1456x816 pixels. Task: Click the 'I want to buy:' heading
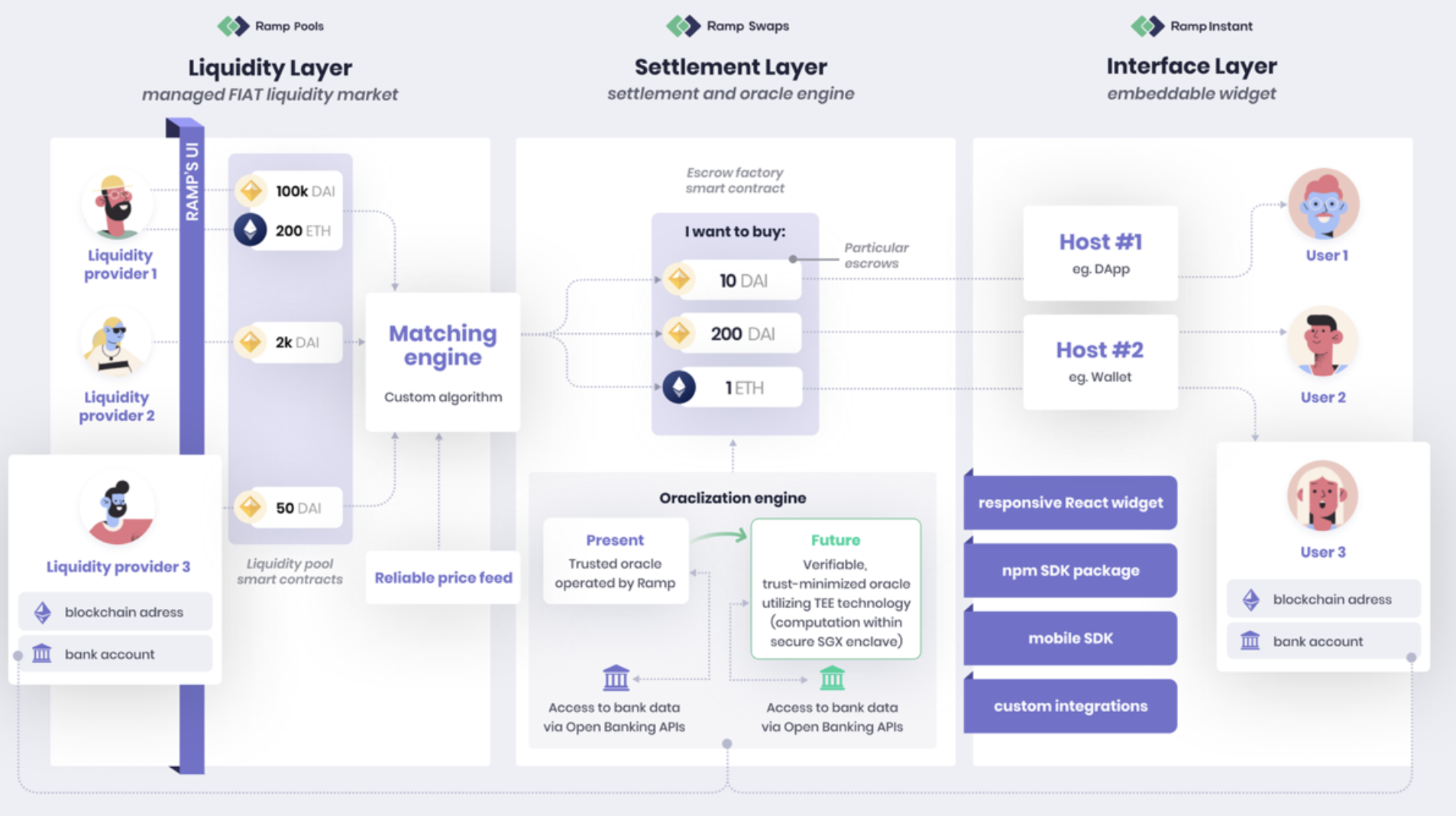735,232
